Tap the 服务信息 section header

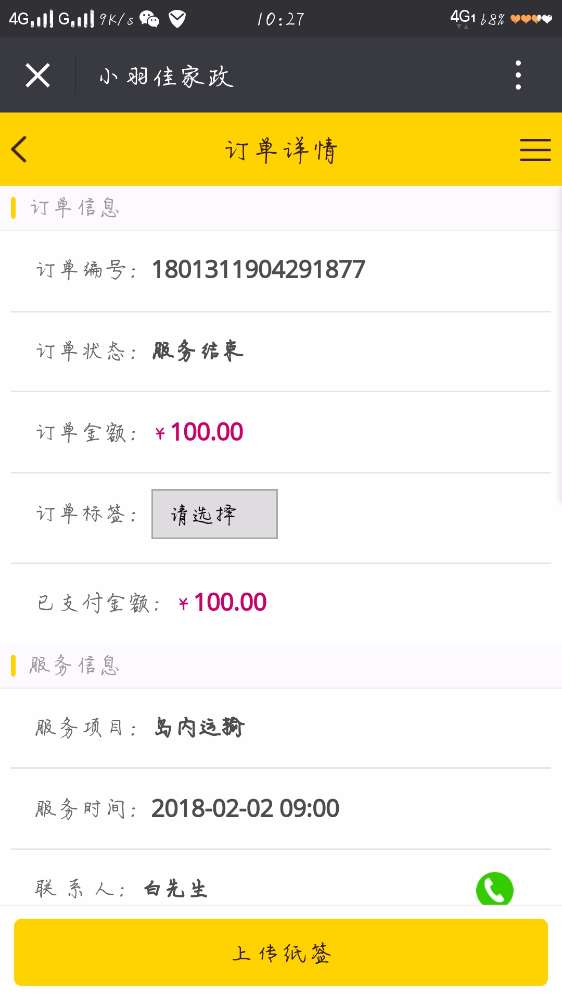[75, 665]
